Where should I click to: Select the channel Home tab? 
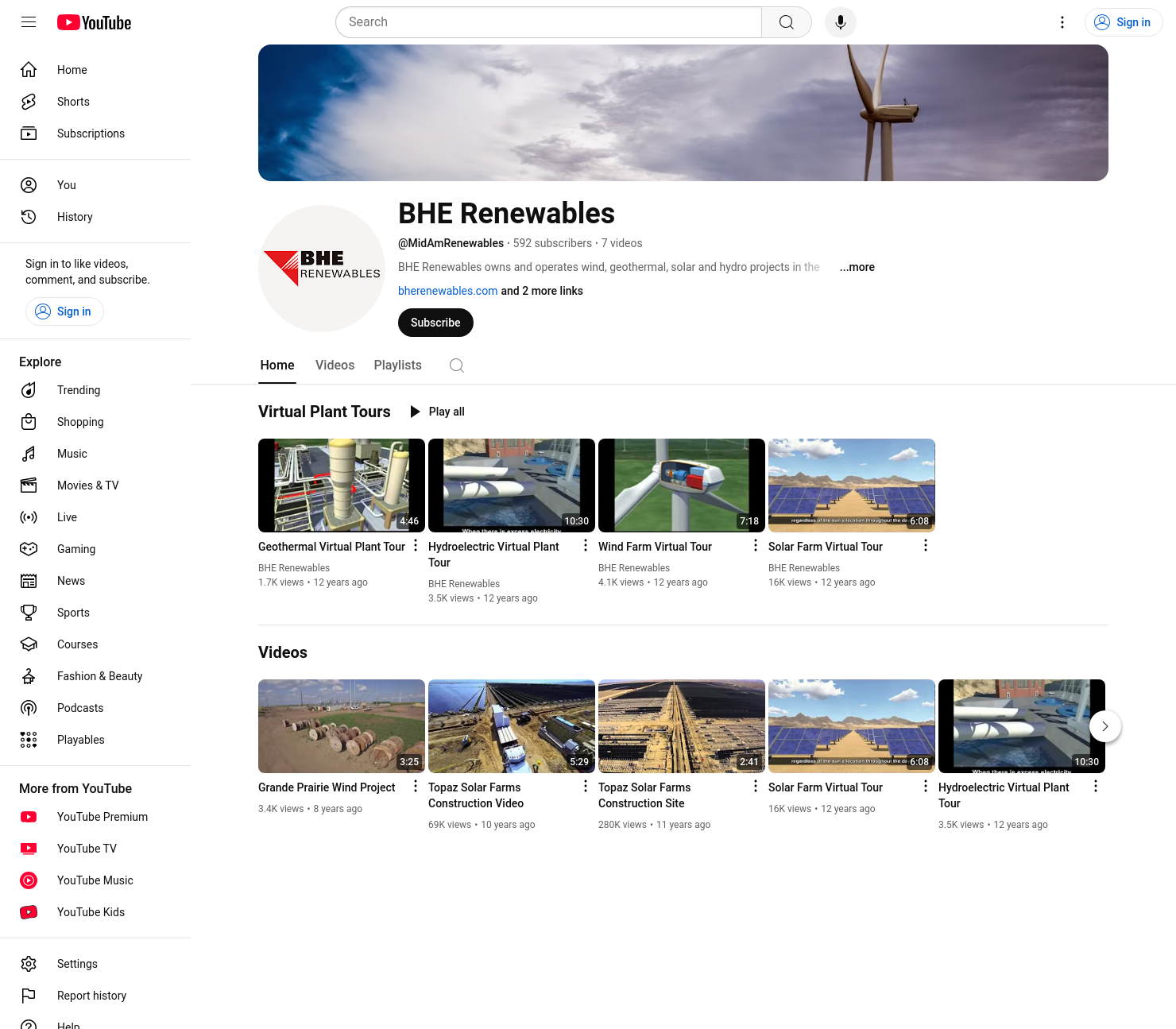pos(277,366)
